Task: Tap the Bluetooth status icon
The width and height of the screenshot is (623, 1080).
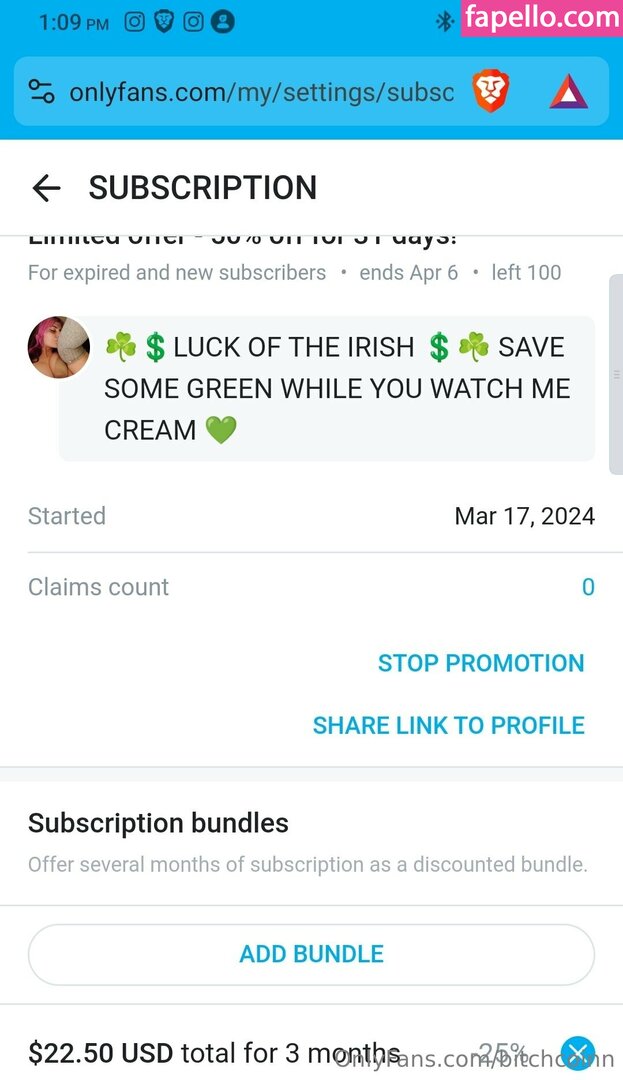Action: coord(445,22)
